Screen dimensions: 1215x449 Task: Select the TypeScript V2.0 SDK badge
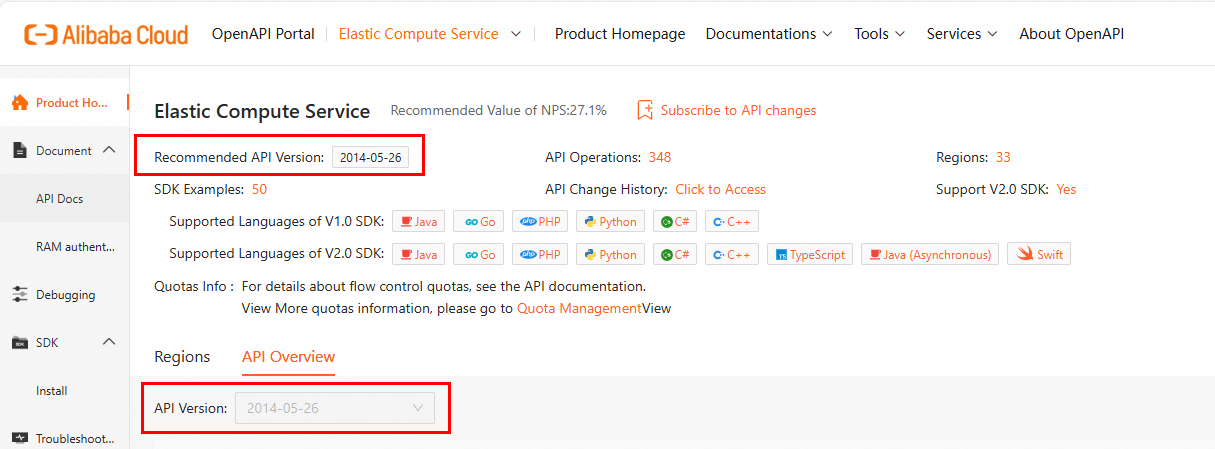coord(809,254)
